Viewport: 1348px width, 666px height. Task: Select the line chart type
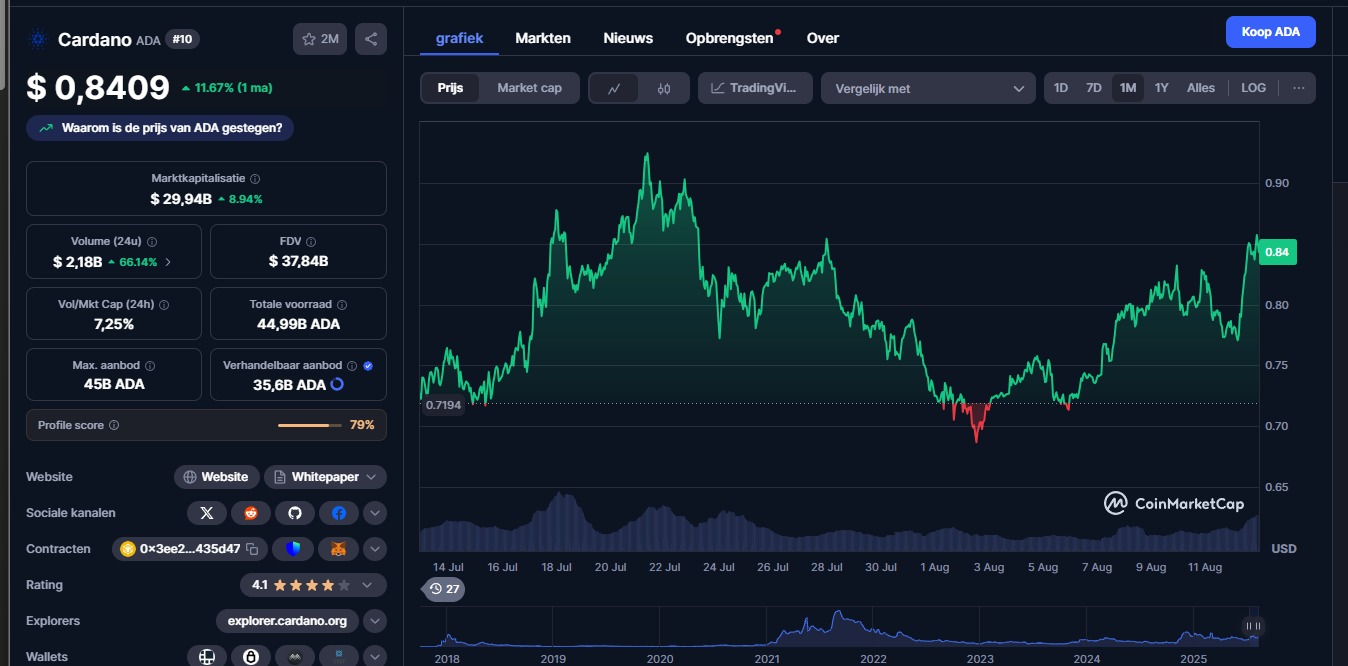(615, 88)
